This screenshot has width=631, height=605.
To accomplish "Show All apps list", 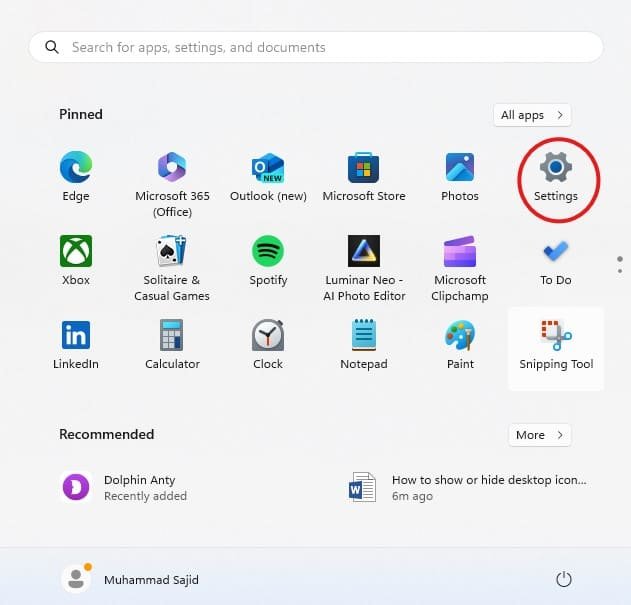I will click(532, 115).
